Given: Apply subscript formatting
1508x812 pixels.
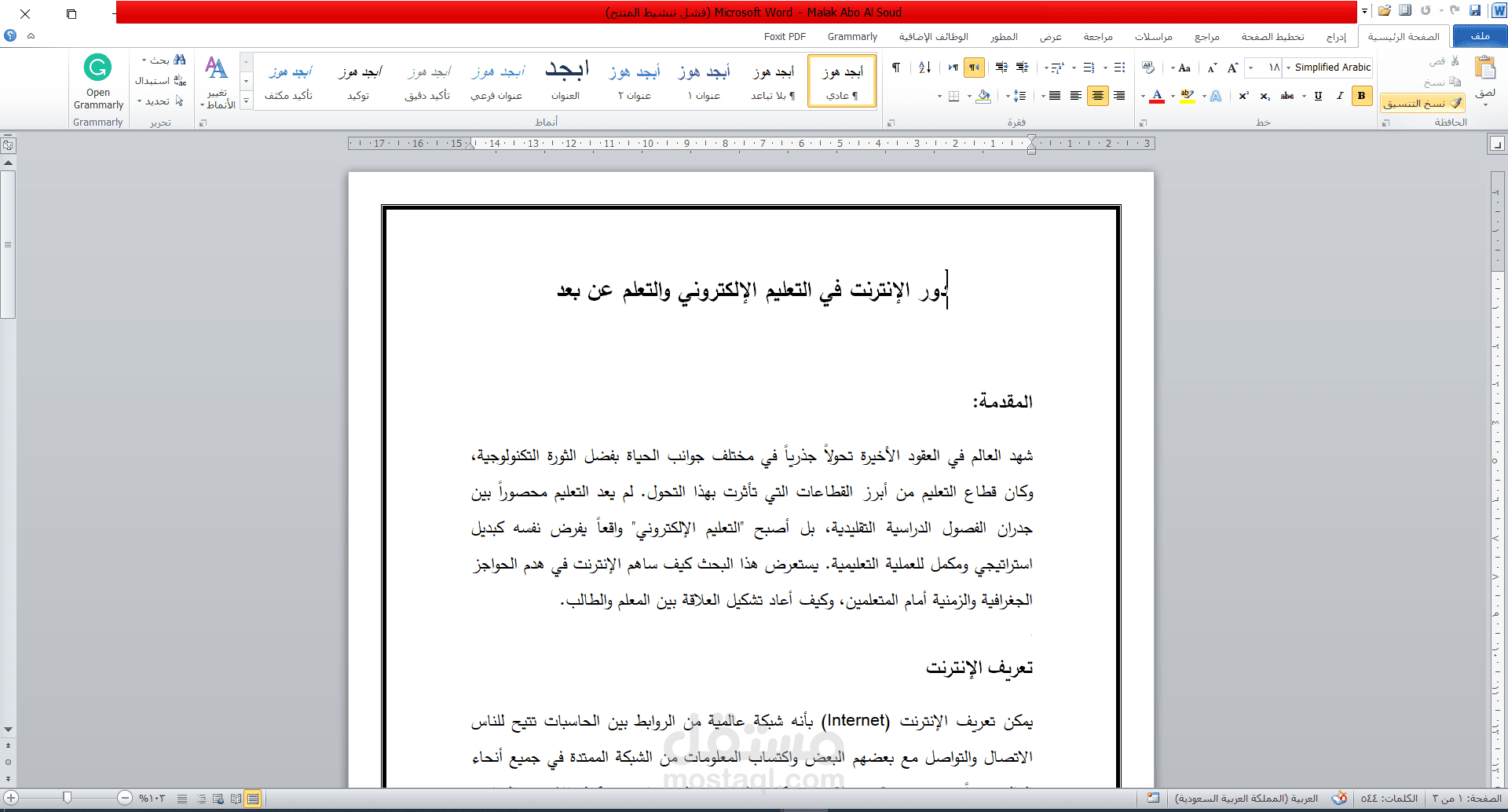Looking at the screenshot, I should coord(1265,96).
